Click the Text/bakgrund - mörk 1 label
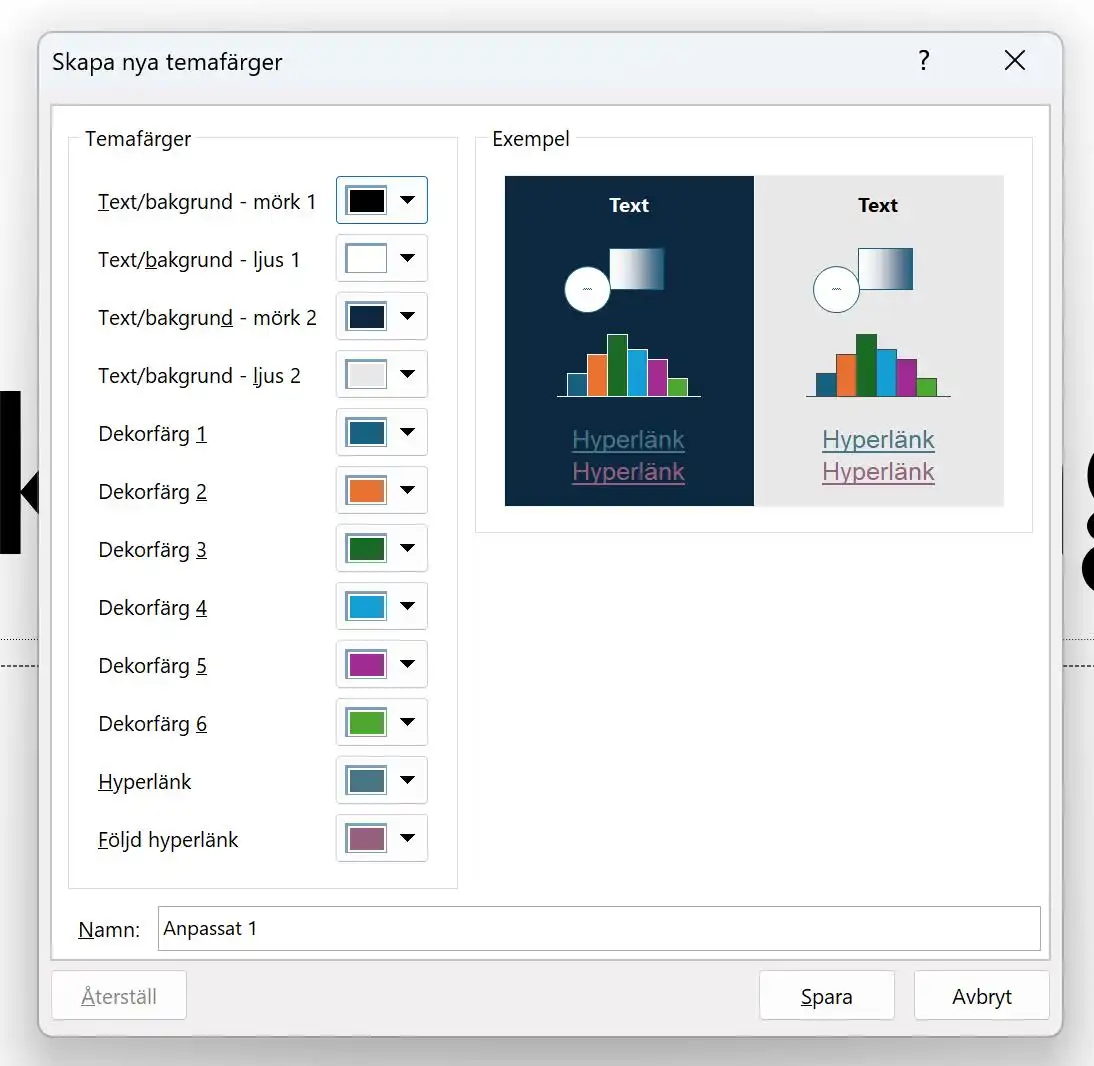 [x=207, y=202]
